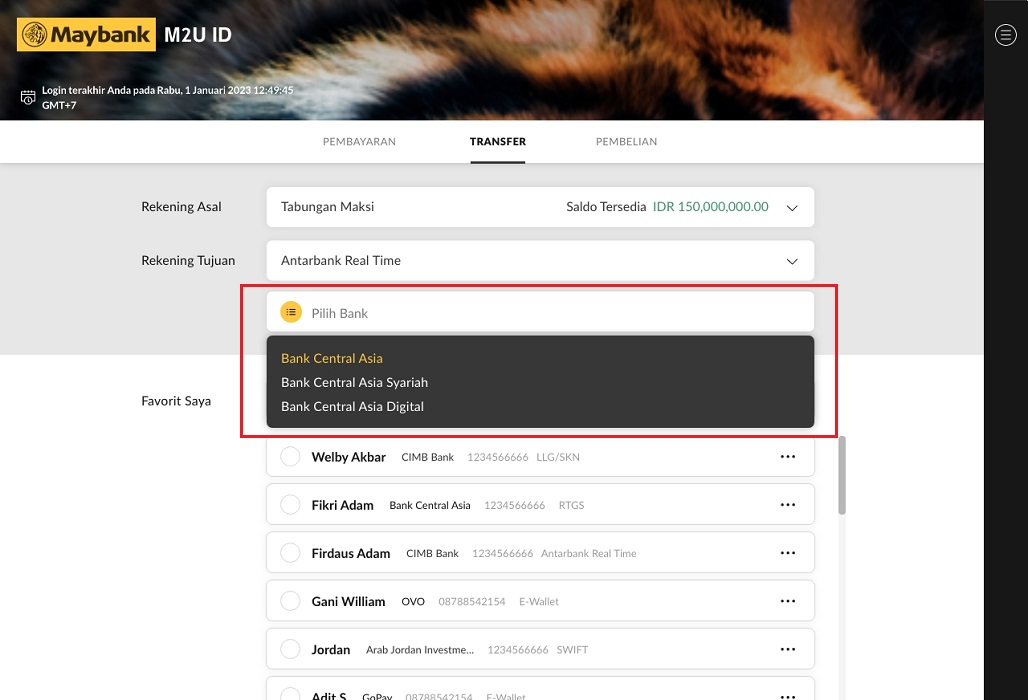Open more options for Jordan
Viewport: 1028px width, 700px height.
788,649
